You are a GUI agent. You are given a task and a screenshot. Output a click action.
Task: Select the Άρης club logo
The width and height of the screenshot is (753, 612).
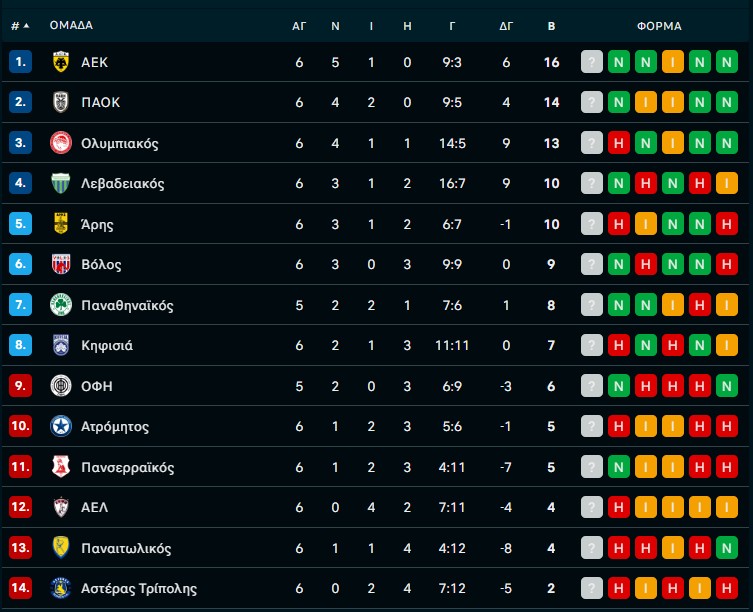coord(61,224)
